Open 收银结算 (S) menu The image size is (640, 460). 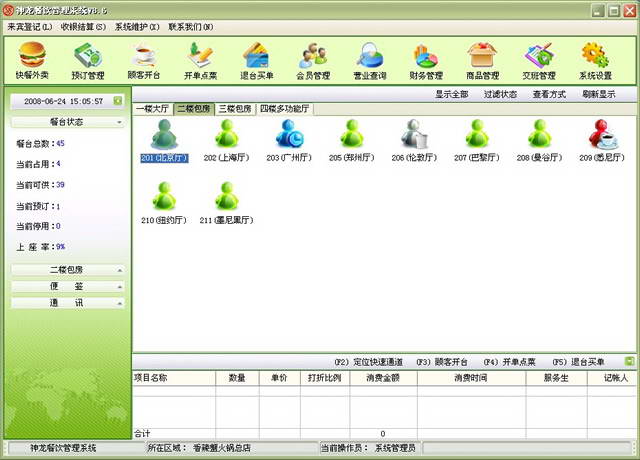(83, 27)
